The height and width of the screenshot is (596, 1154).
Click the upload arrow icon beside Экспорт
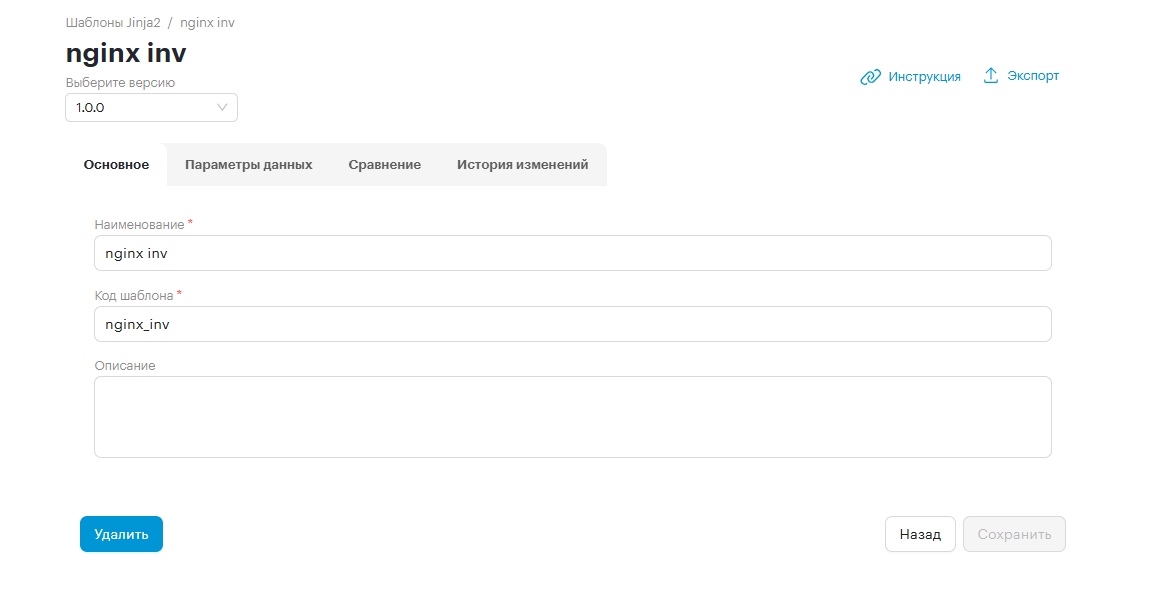point(991,76)
